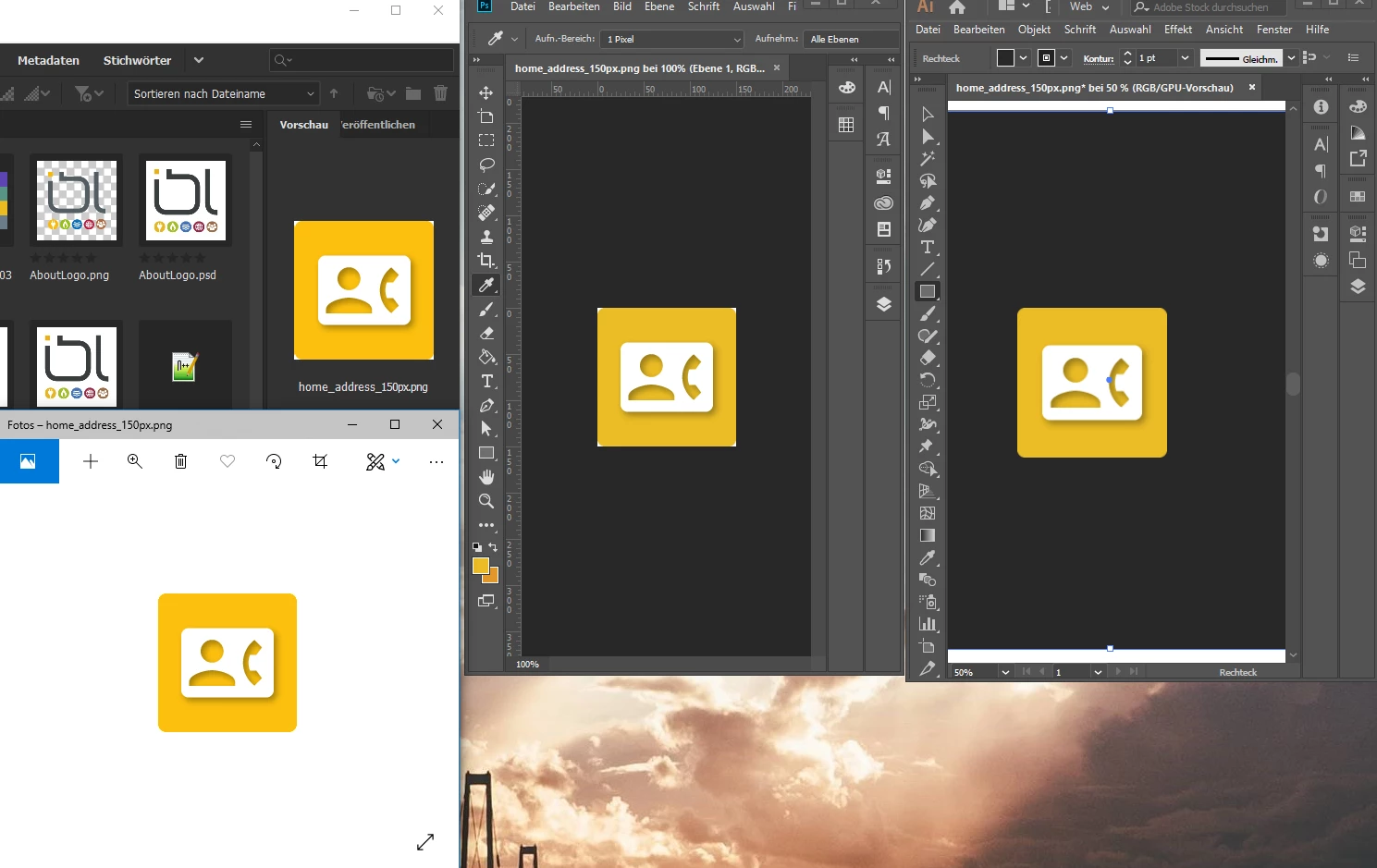Open the 1 pt stroke weight dropdown
The image size is (1377, 868).
pos(1185,58)
